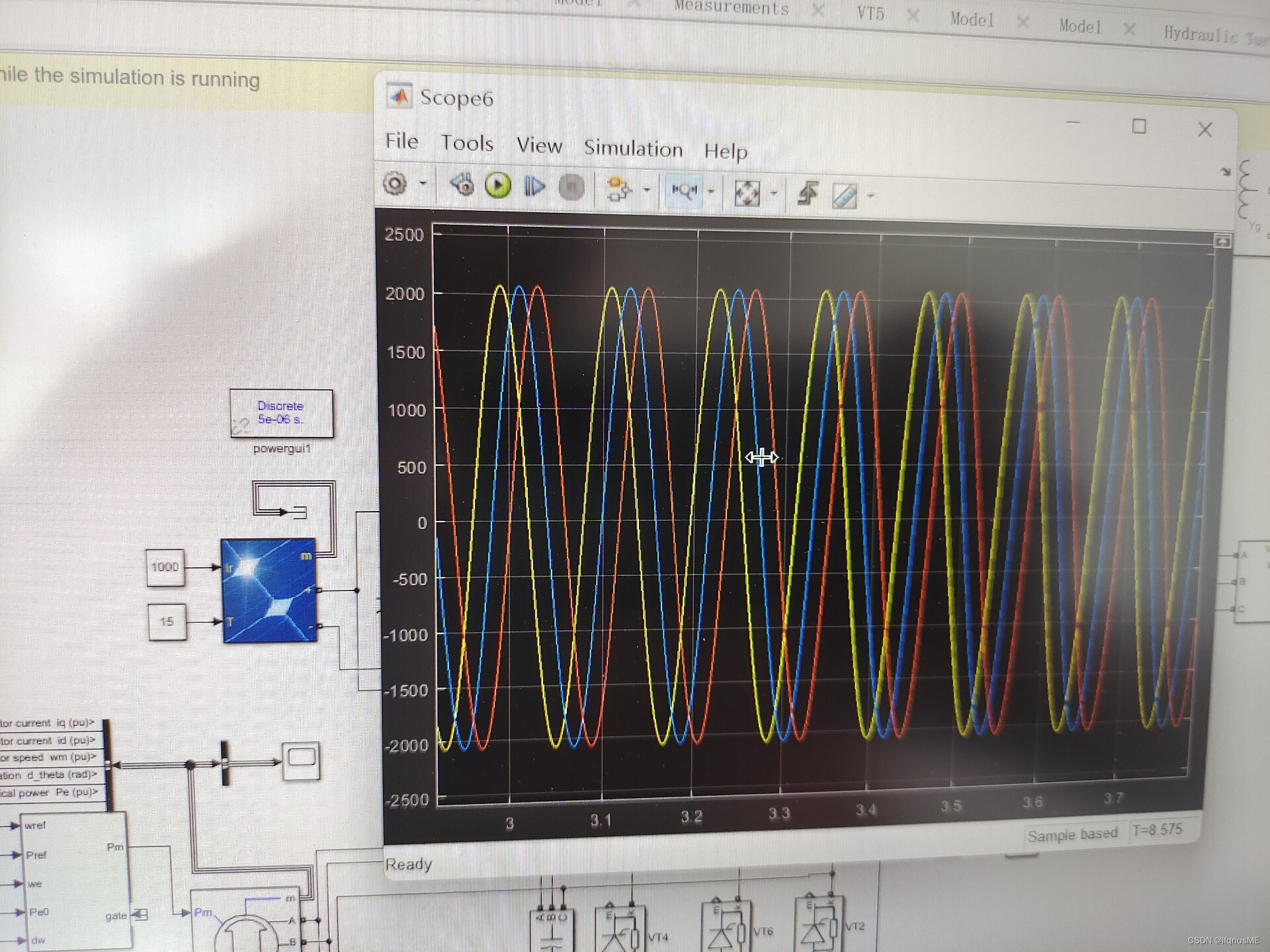Click the scale axes limits icon
1270x952 pixels.
(747, 193)
